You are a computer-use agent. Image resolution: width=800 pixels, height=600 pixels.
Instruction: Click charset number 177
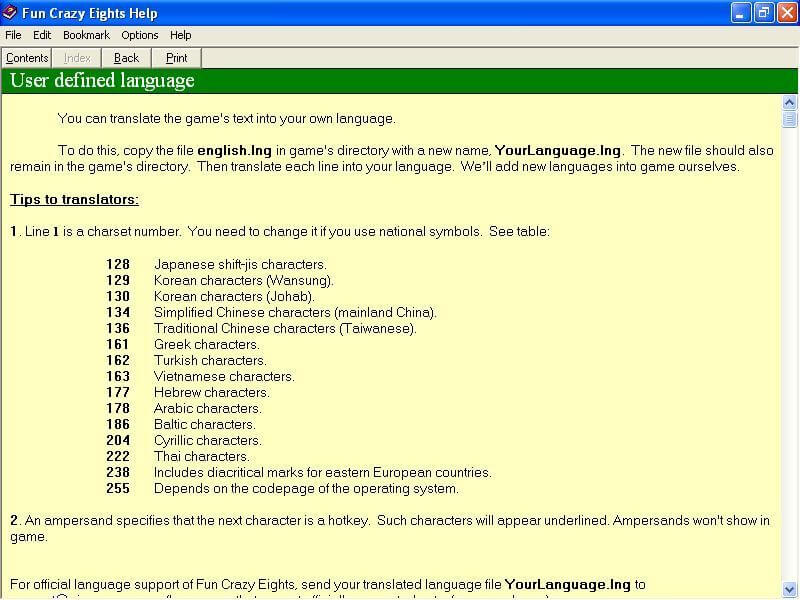pos(118,392)
